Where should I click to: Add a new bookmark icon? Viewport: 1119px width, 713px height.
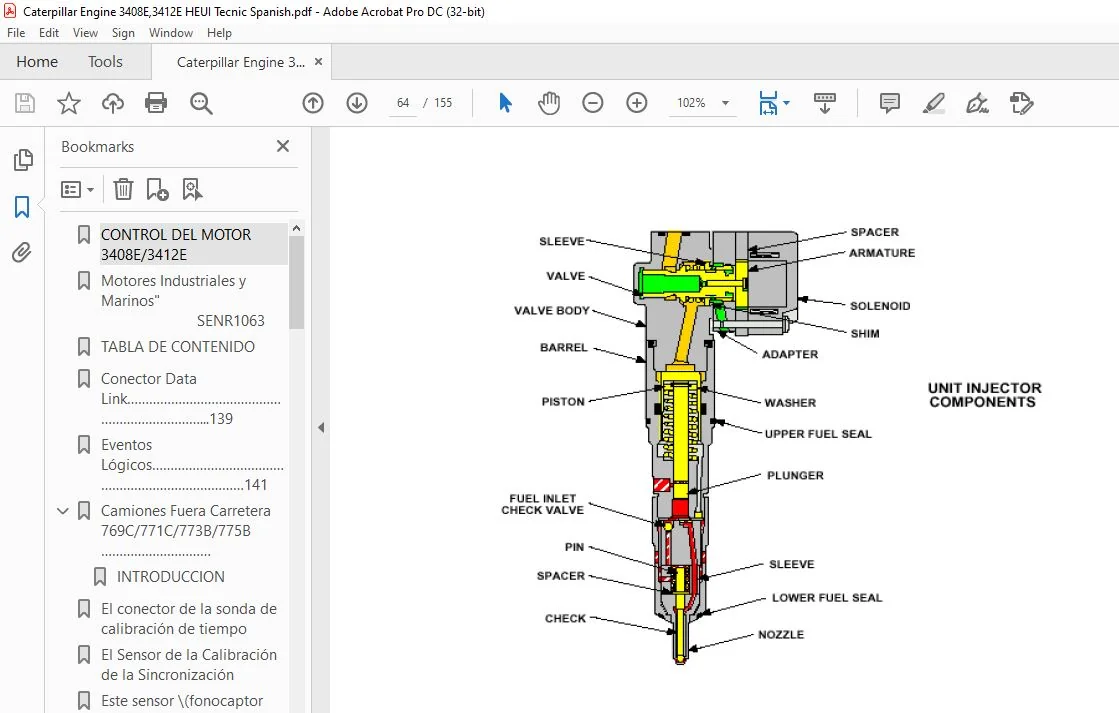click(x=157, y=189)
